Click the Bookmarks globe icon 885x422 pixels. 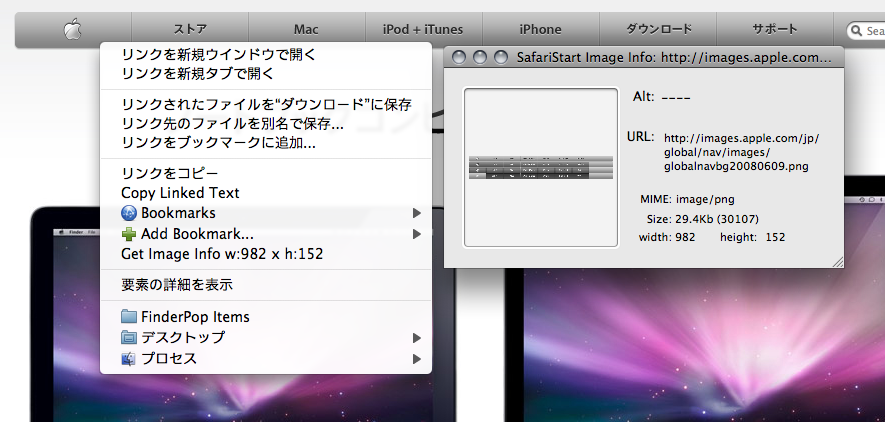(129, 213)
